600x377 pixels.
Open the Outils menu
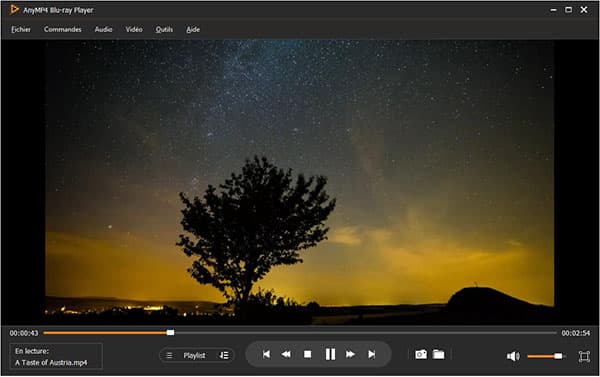click(164, 29)
